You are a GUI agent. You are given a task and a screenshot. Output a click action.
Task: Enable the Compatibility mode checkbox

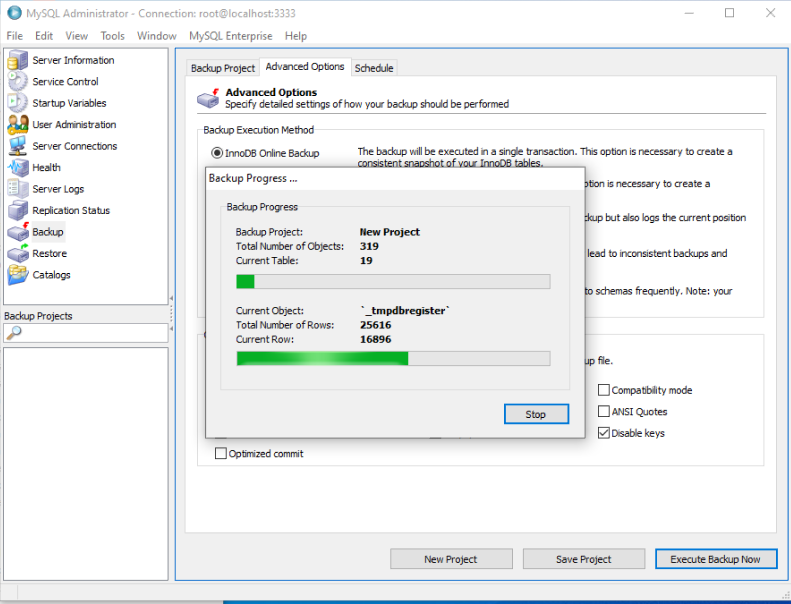tap(604, 390)
